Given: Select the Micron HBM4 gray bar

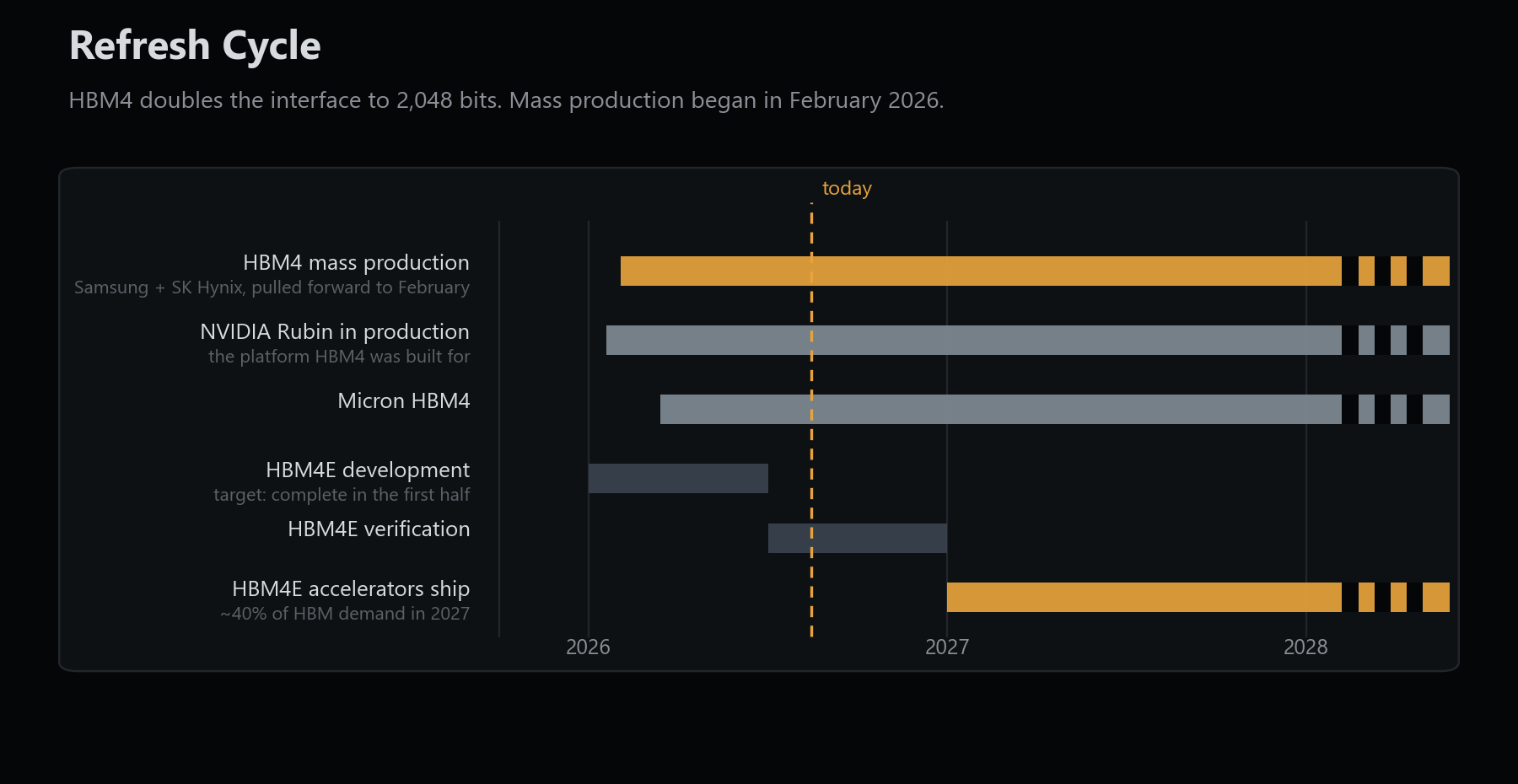Looking at the screenshot, I should (x=1055, y=409).
